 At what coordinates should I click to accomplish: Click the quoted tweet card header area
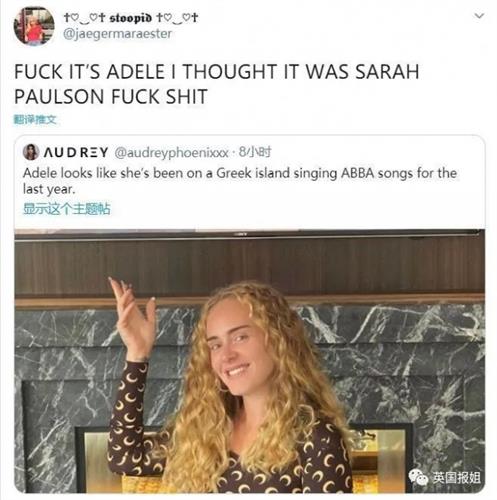pos(249,152)
